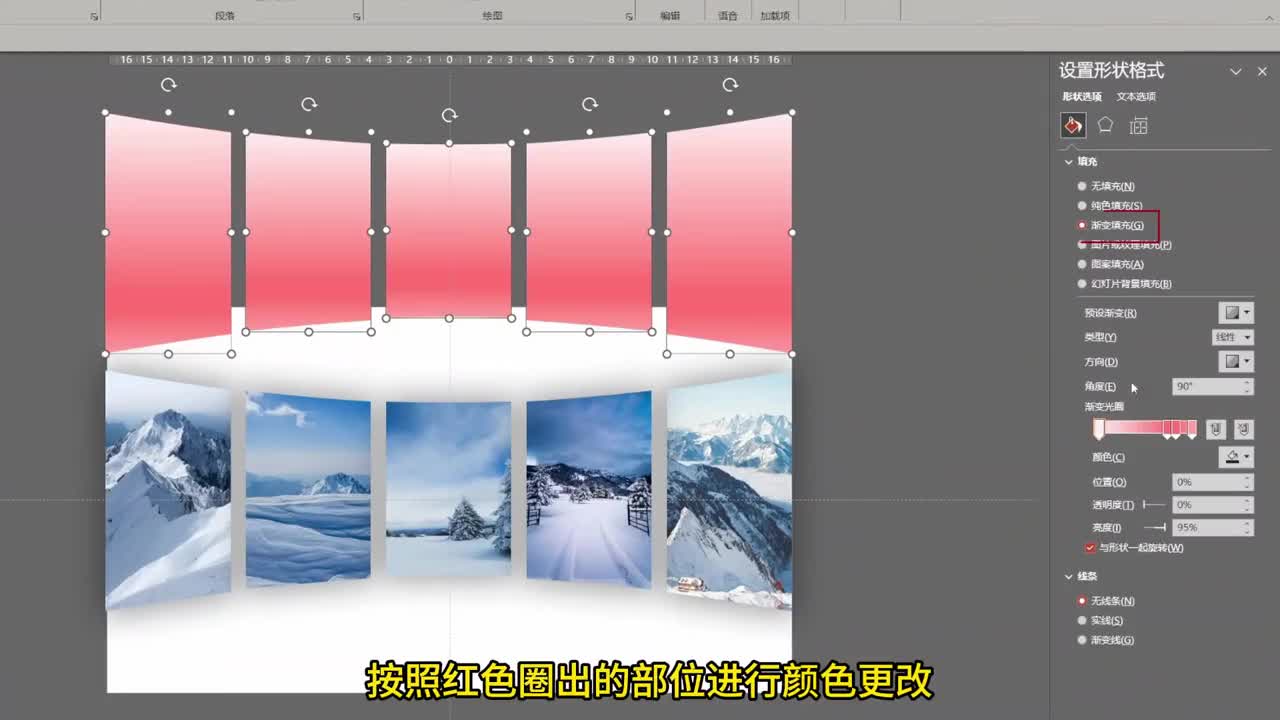Viewport: 1280px width, 720px height.
Task: Open the 类型 dropdown showing 线性
Action: [1232, 337]
